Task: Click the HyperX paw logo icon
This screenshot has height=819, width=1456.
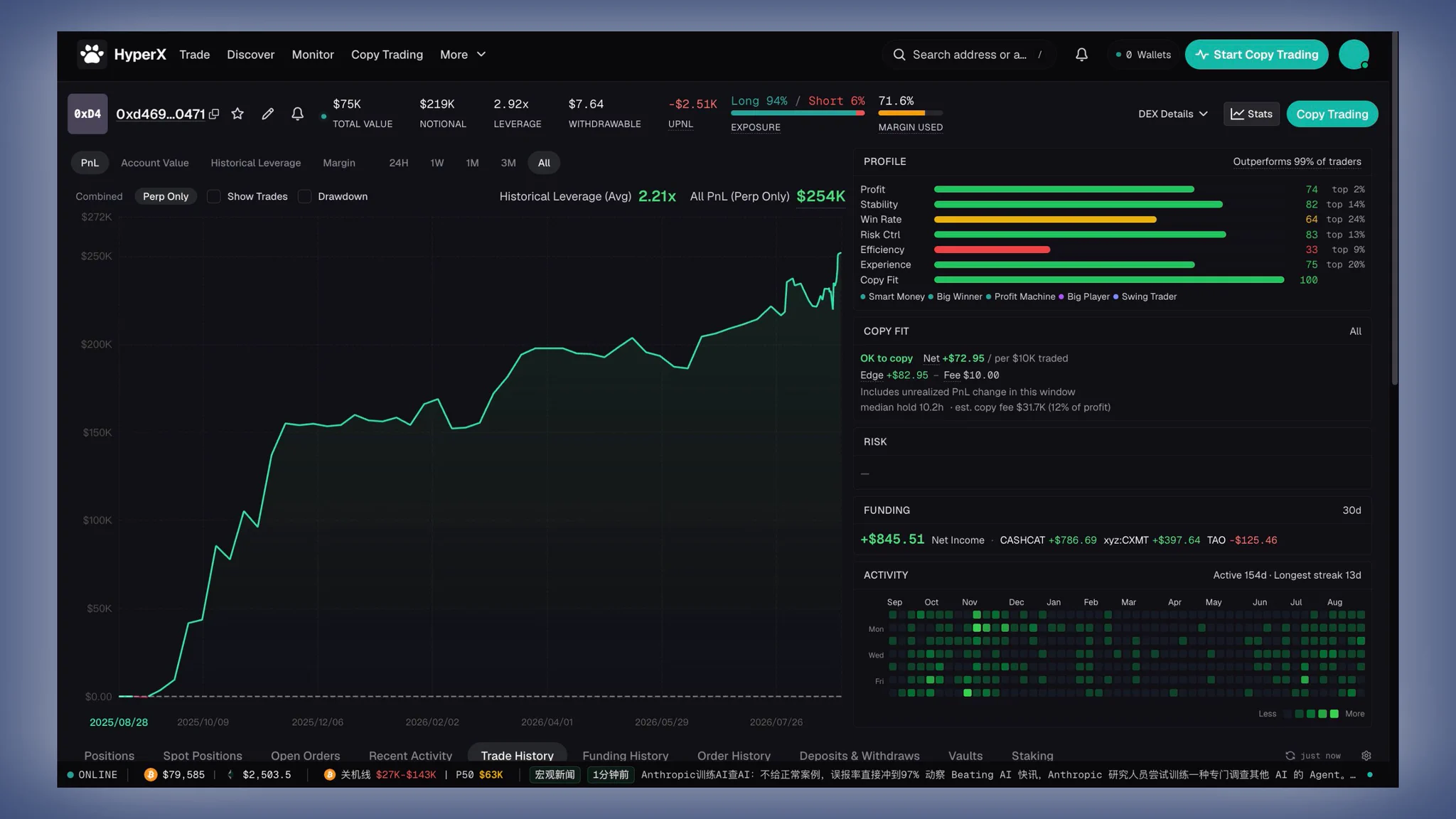Action: (x=92, y=54)
